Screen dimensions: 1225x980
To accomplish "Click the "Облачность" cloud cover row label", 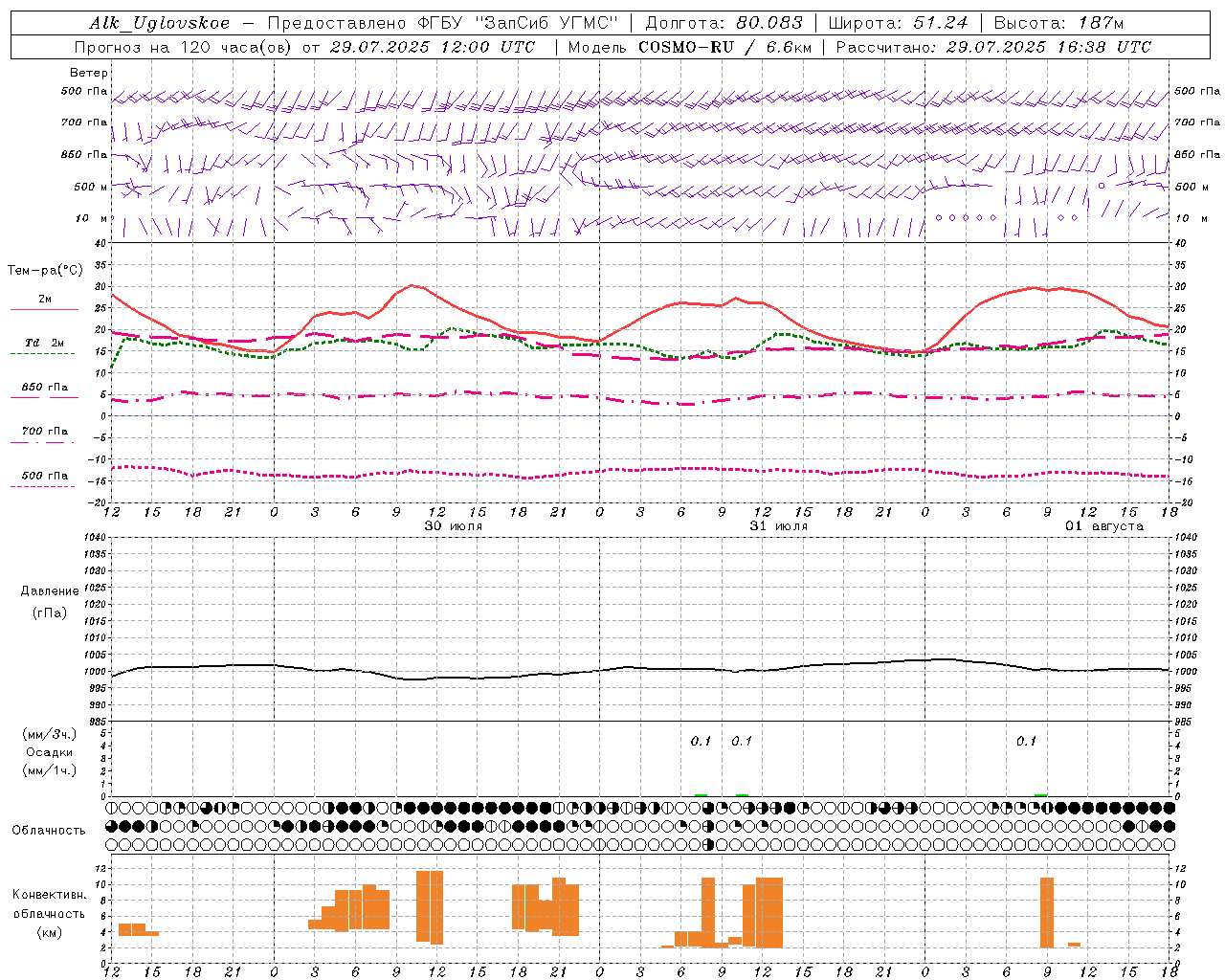I will 49,831.
